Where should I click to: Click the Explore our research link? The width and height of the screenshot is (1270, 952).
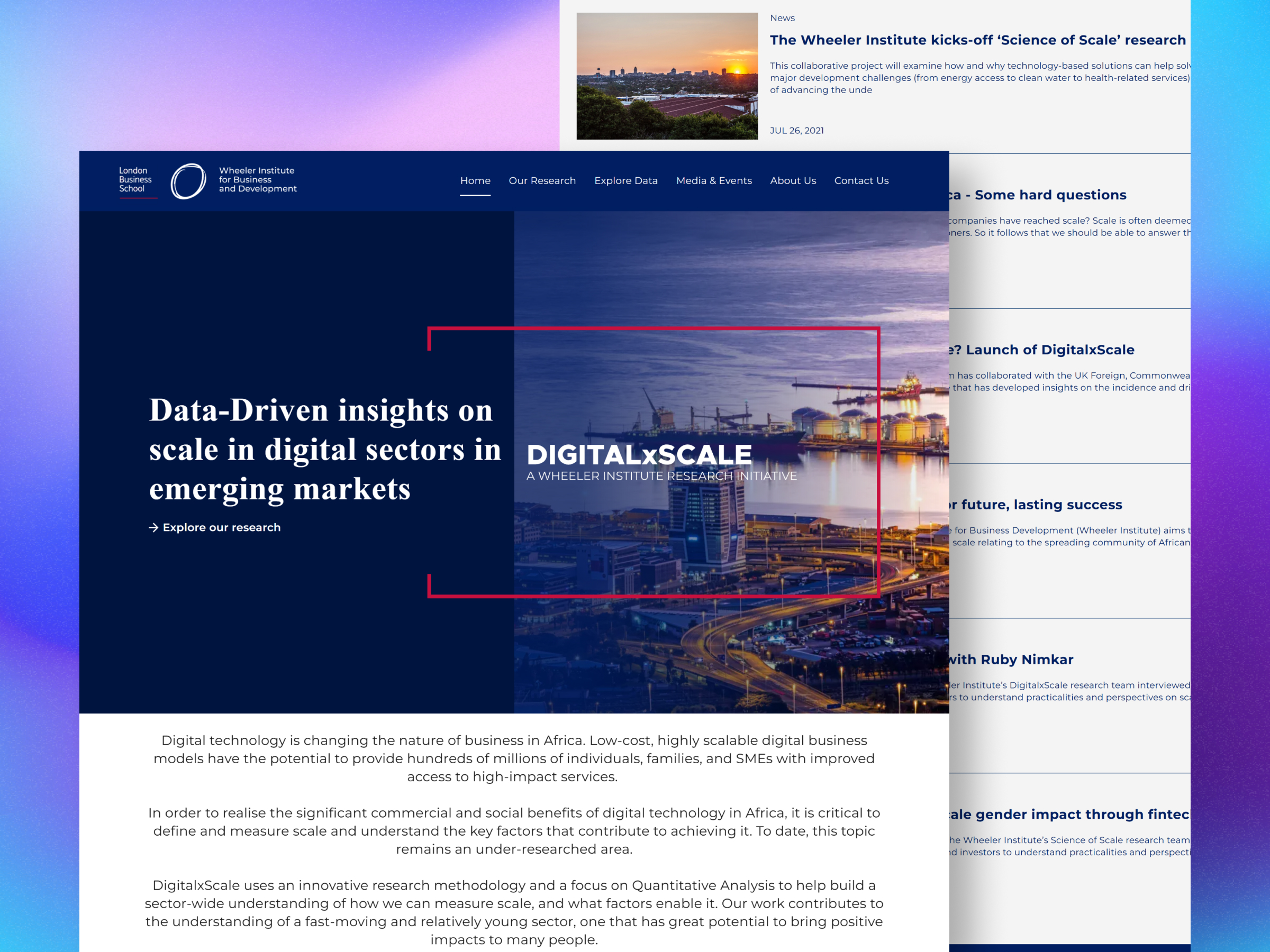[x=221, y=527]
